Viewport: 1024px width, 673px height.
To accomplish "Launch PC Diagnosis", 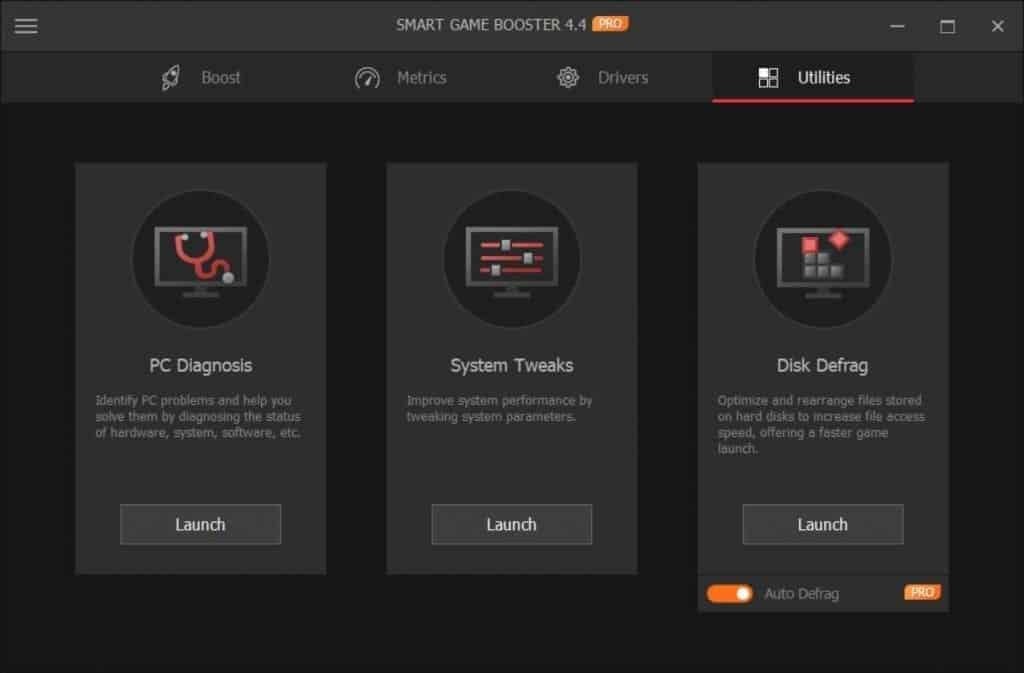I will click(x=200, y=524).
